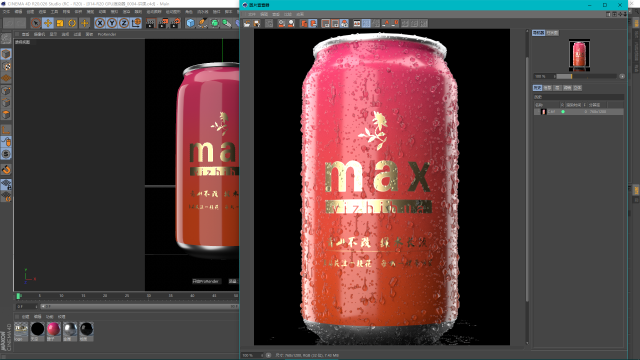
Task: Select the pink material ball swatch
Action: (53, 329)
